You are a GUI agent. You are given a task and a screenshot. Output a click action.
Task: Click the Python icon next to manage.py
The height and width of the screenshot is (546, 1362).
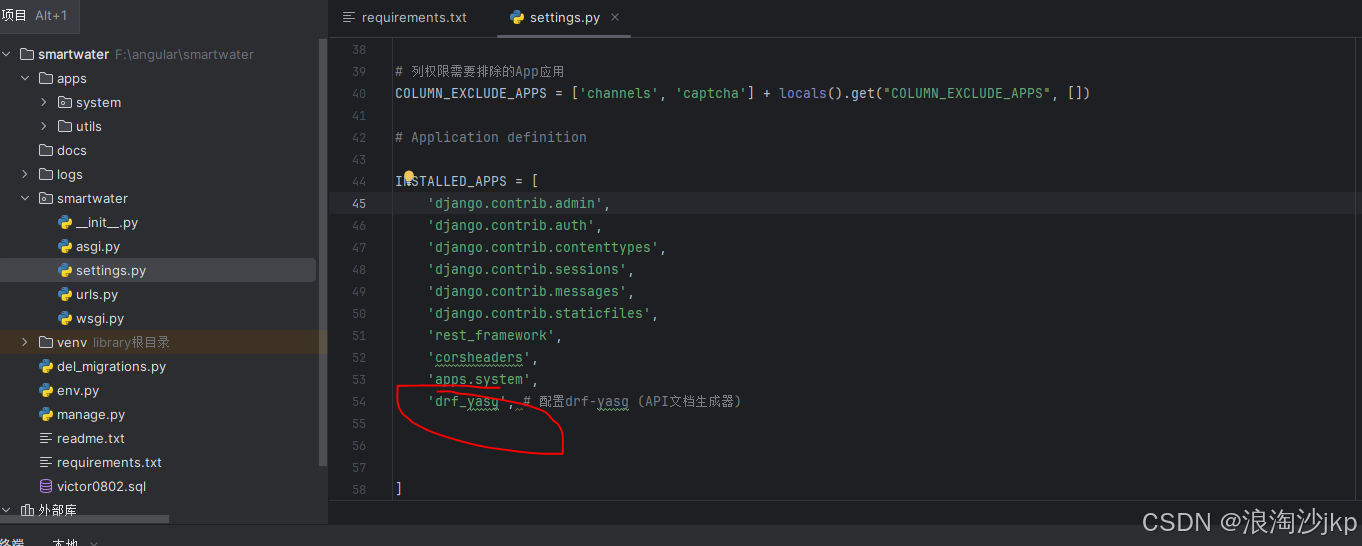click(x=45, y=414)
